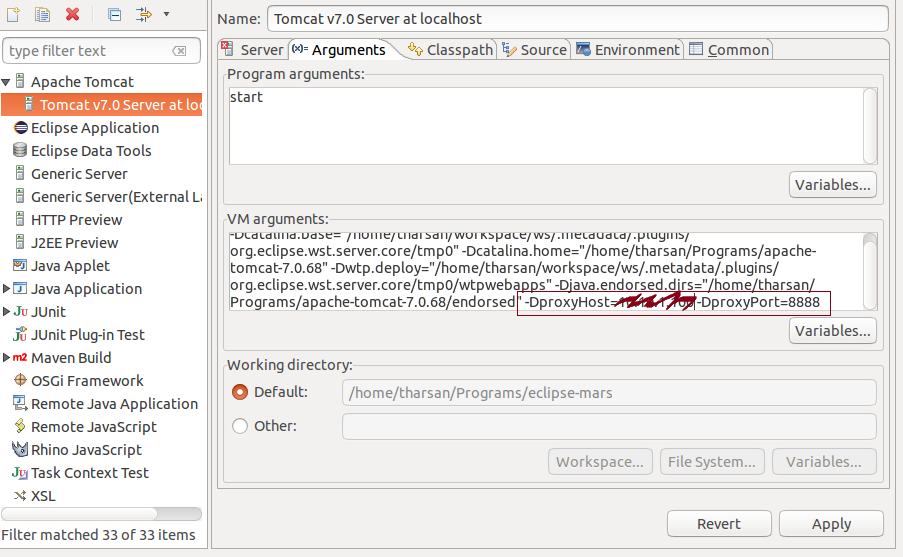Delete selected launch configuration red X
Screen dimensions: 903x557
73,14
